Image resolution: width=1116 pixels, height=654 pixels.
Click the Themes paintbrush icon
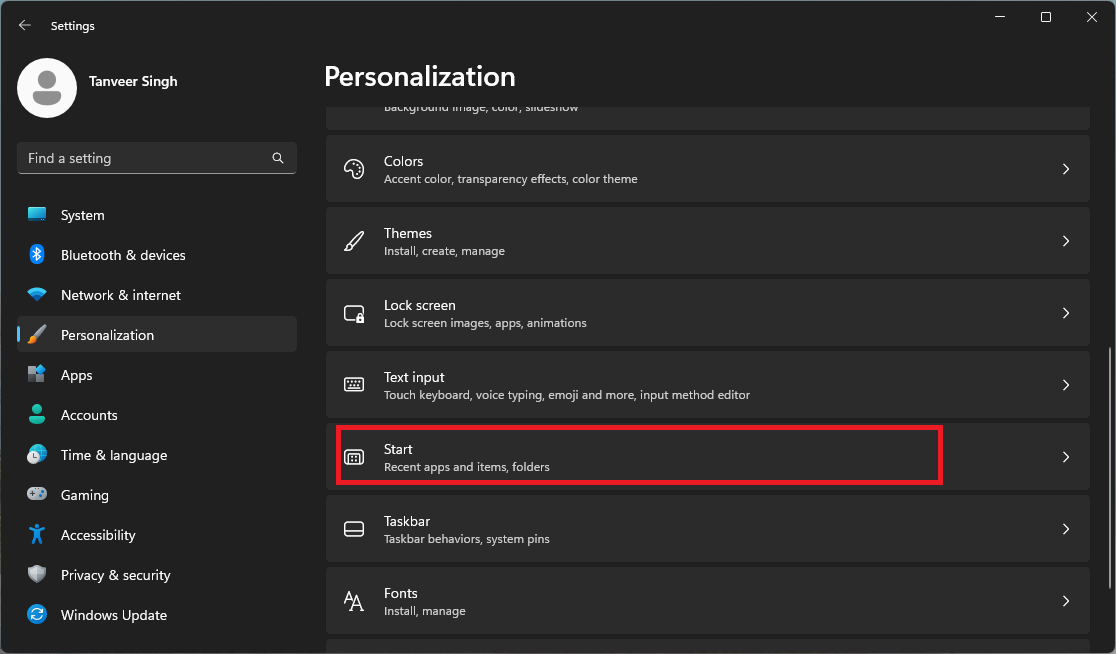pyautogui.click(x=354, y=240)
